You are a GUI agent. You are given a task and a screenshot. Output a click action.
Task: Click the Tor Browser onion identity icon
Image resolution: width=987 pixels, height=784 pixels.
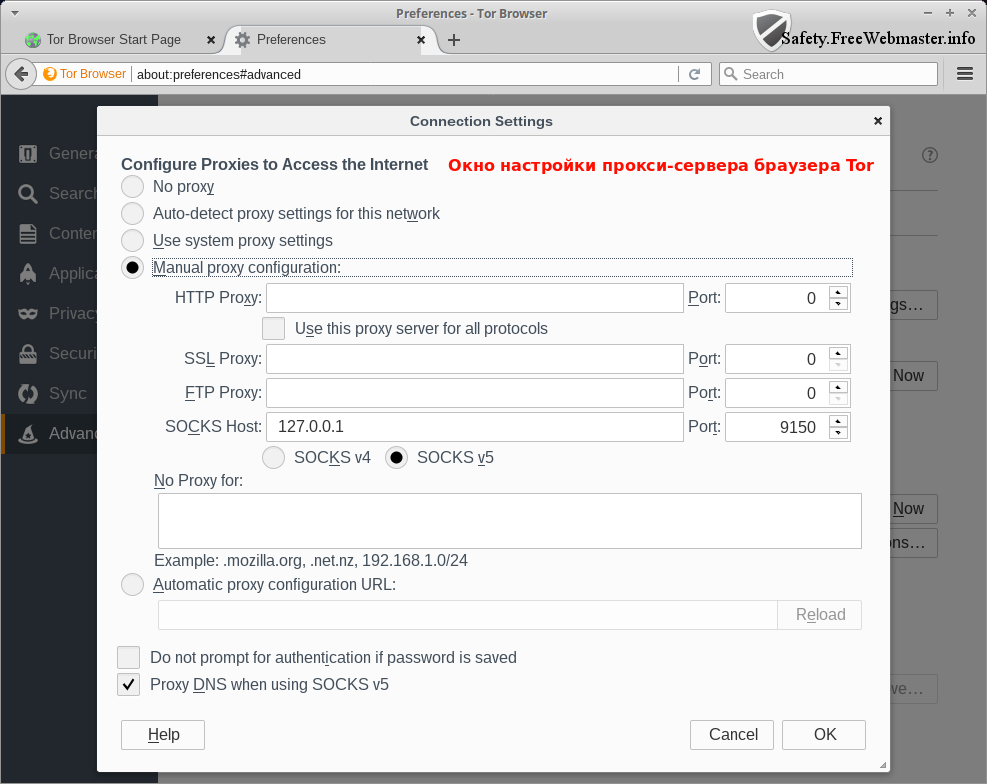tap(50, 74)
